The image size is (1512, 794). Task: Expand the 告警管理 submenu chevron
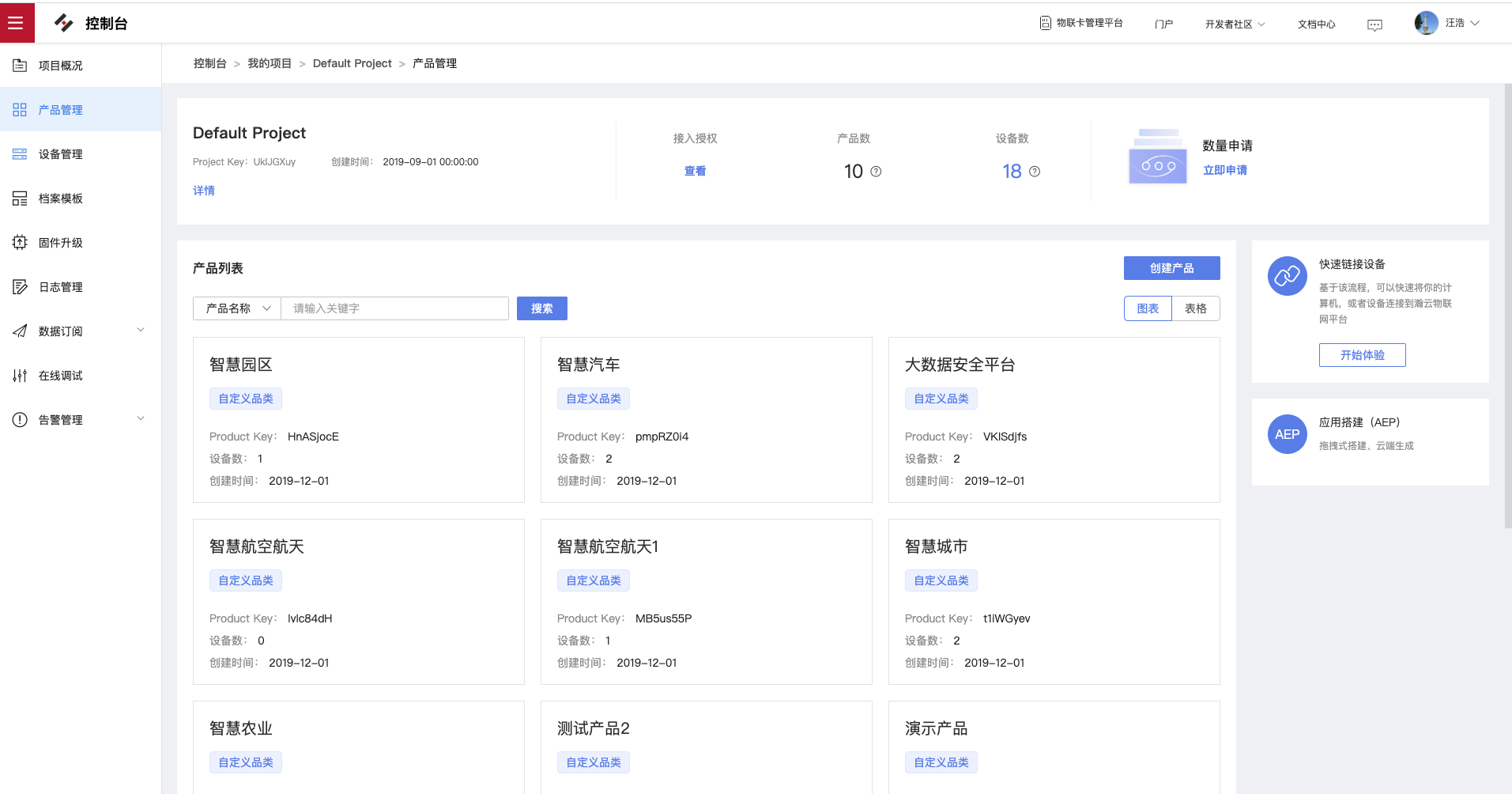point(141,419)
